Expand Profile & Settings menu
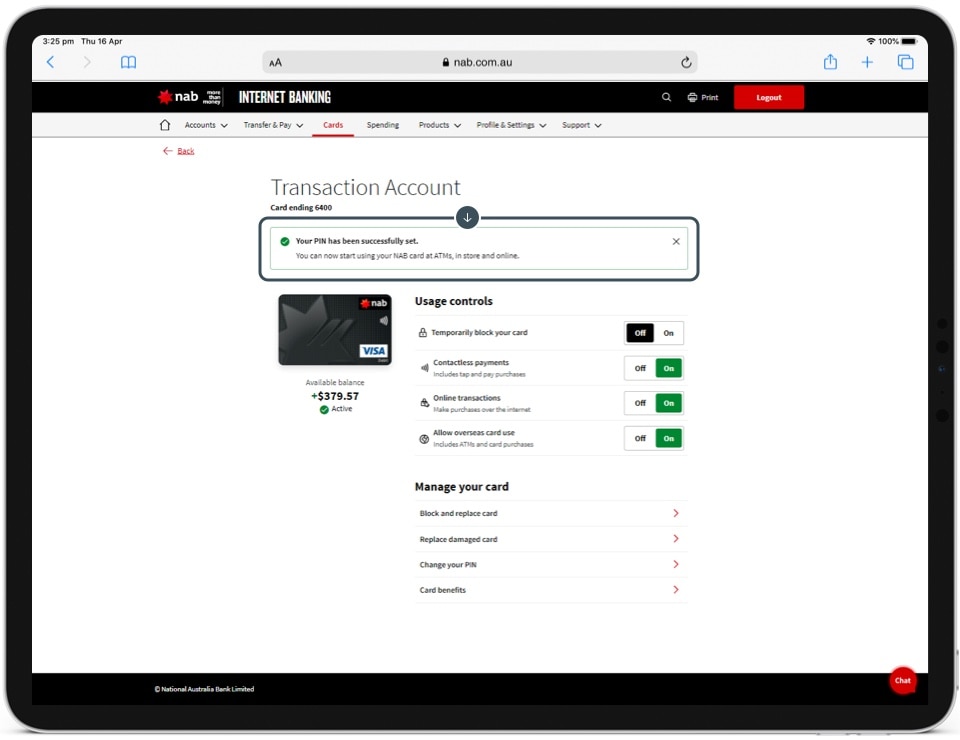The width and height of the screenshot is (960, 740). click(x=511, y=125)
